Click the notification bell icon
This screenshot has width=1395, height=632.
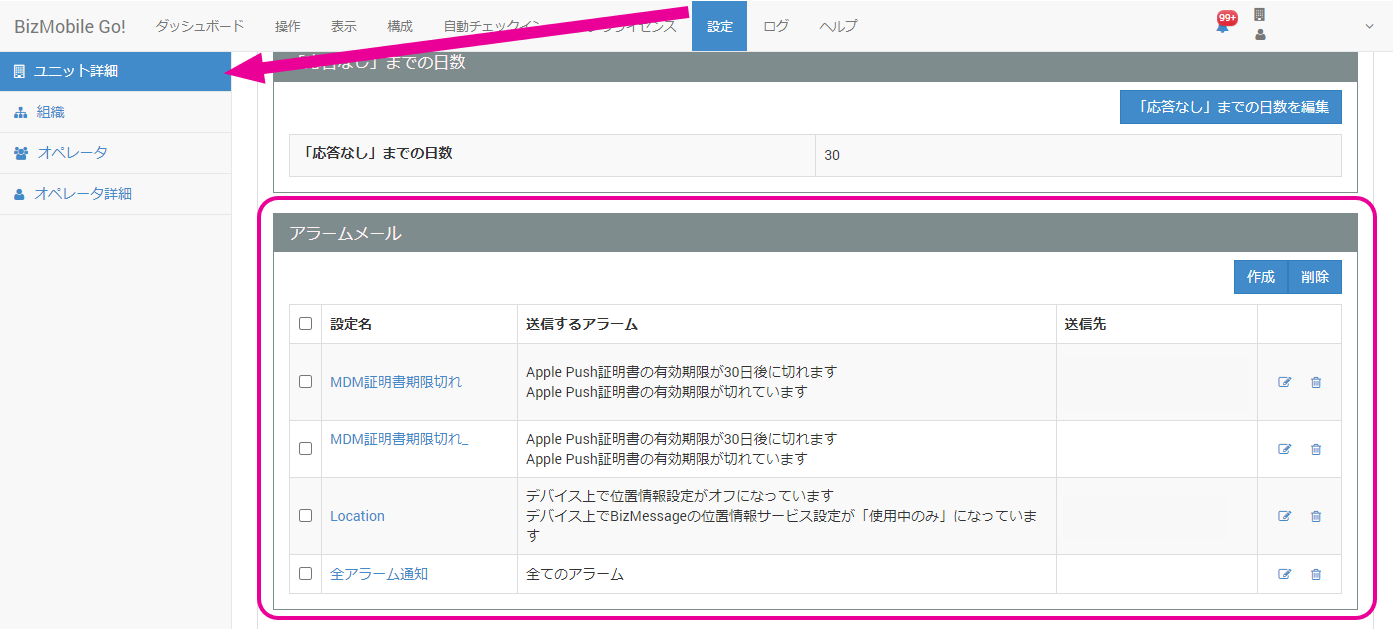click(1222, 27)
